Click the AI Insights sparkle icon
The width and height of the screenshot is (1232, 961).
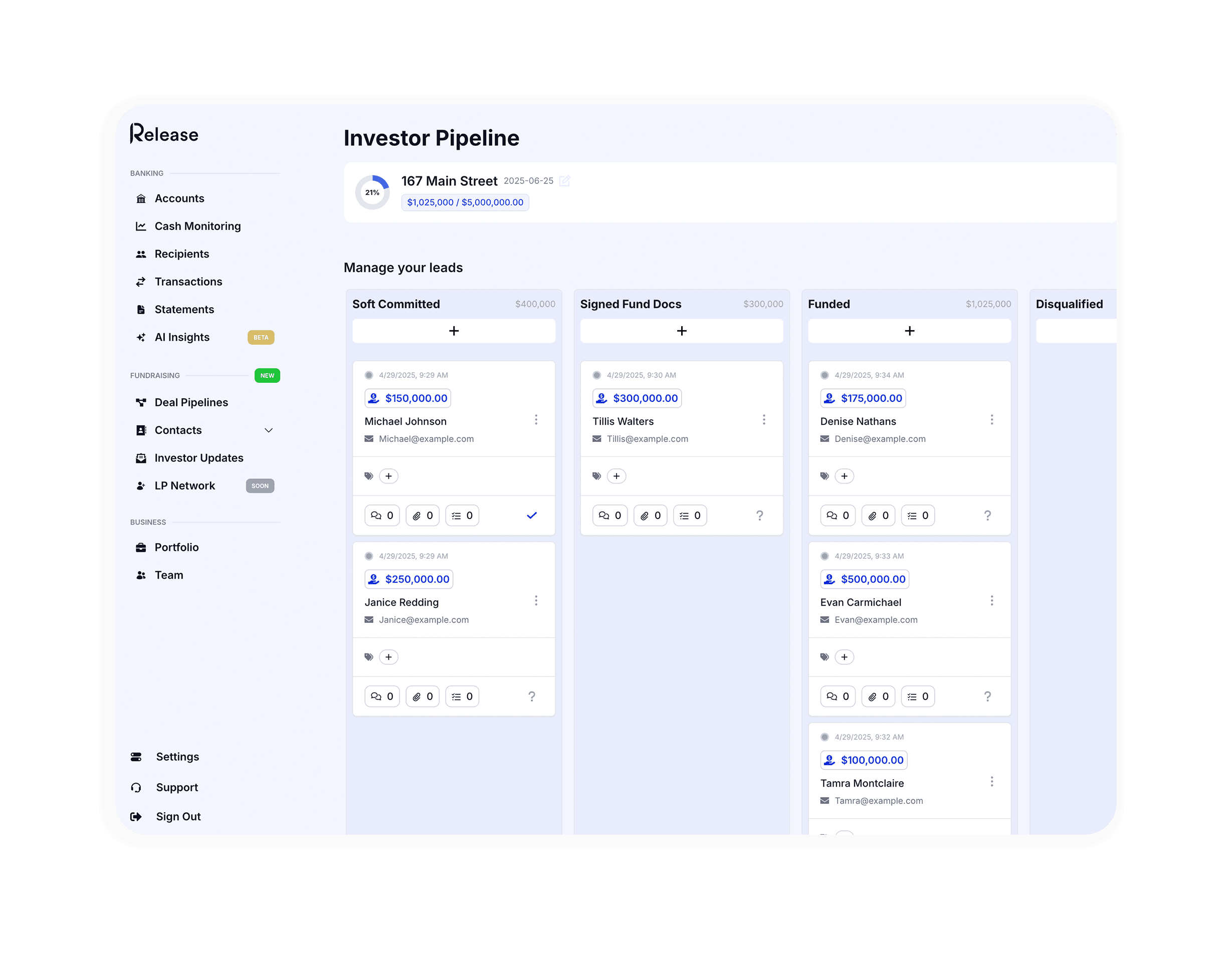[x=141, y=337]
